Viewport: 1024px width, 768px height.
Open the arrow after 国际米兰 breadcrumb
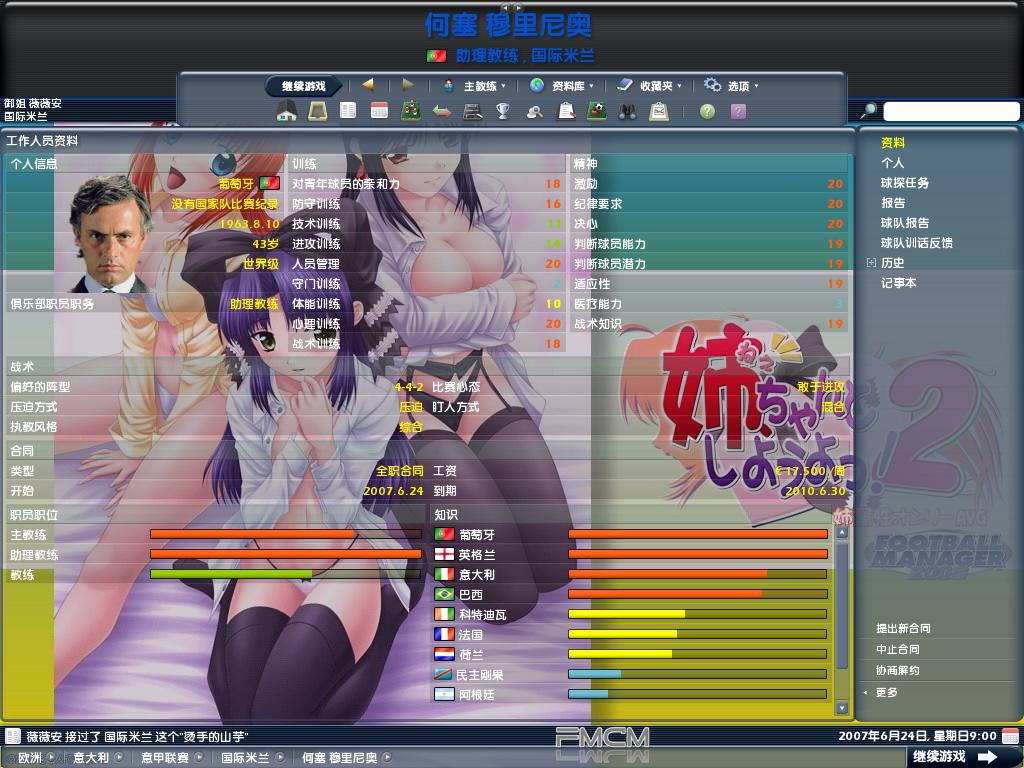[280, 758]
